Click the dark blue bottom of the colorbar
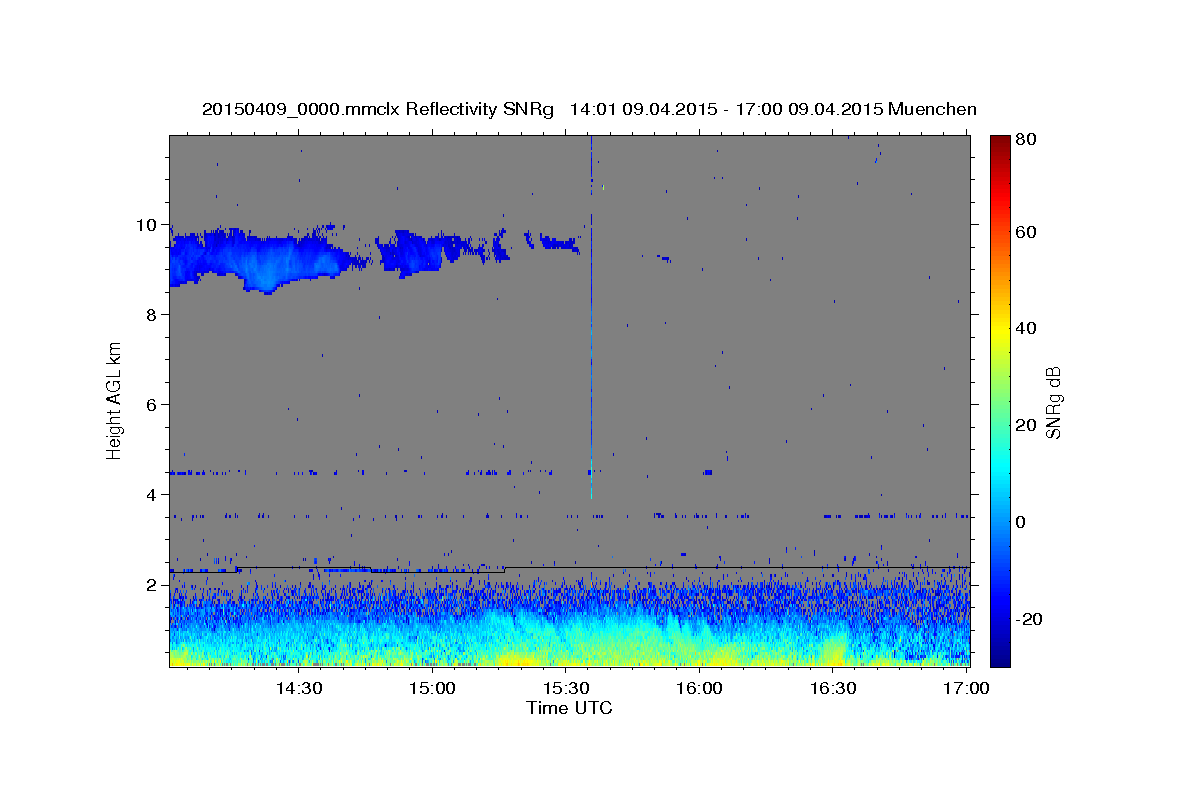The width and height of the screenshot is (1200, 800). (1000, 655)
